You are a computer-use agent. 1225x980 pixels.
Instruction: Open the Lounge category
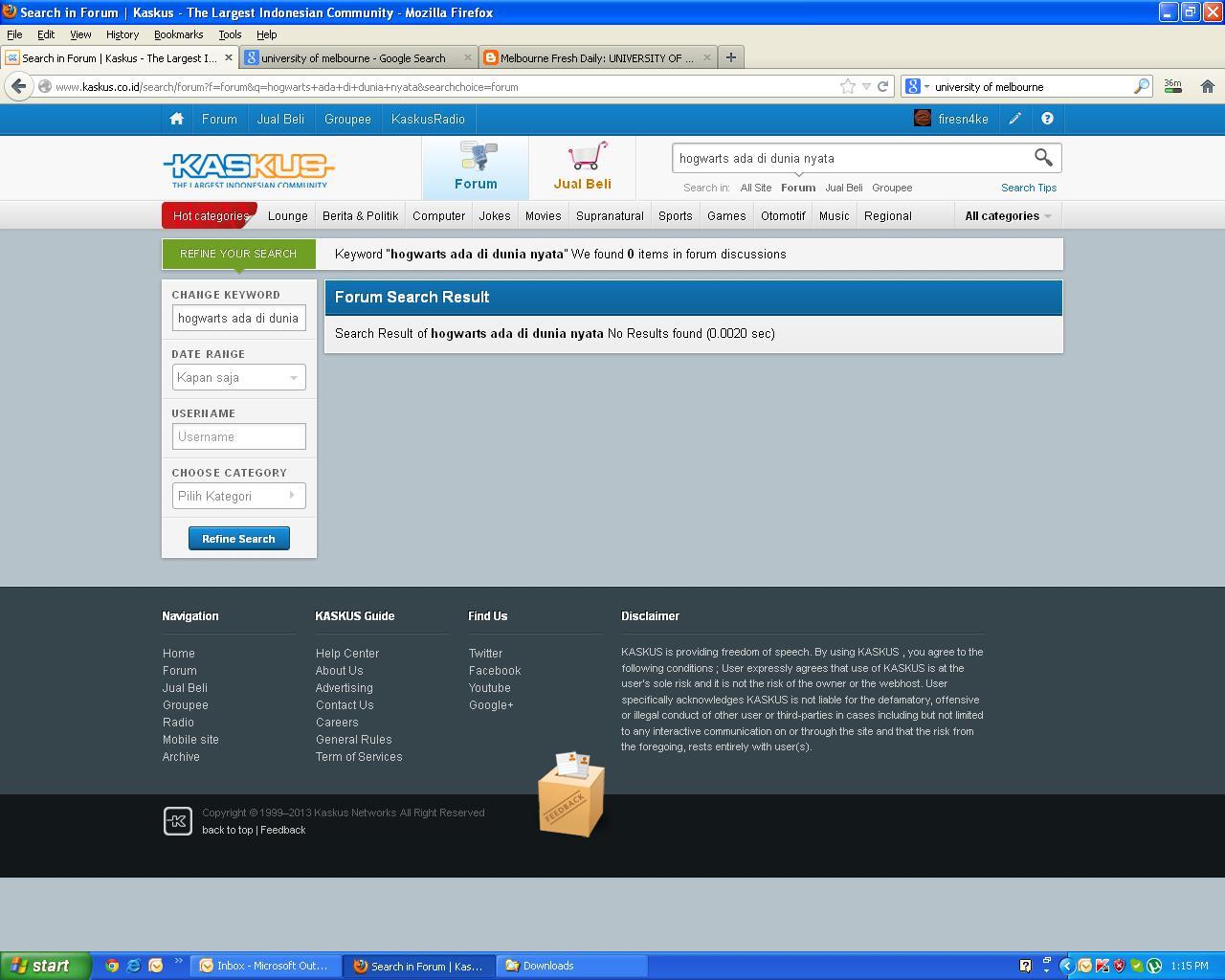coord(288,215)
